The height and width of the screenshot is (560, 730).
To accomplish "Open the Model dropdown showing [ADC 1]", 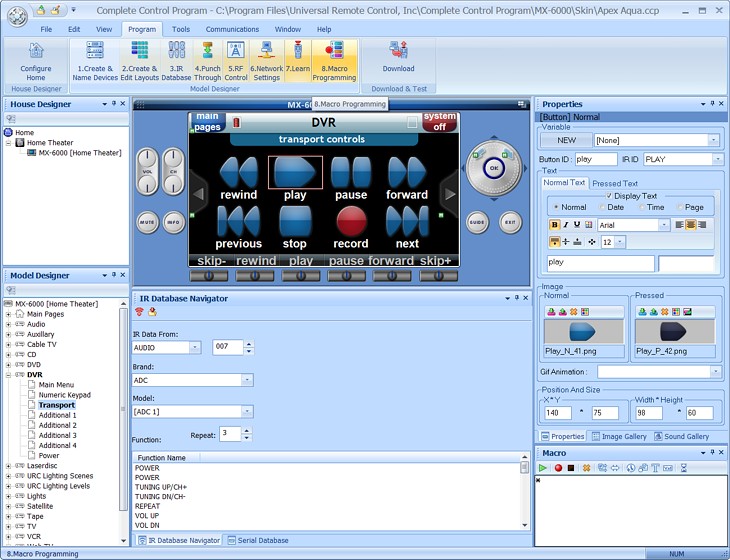I will coord(247,412).
